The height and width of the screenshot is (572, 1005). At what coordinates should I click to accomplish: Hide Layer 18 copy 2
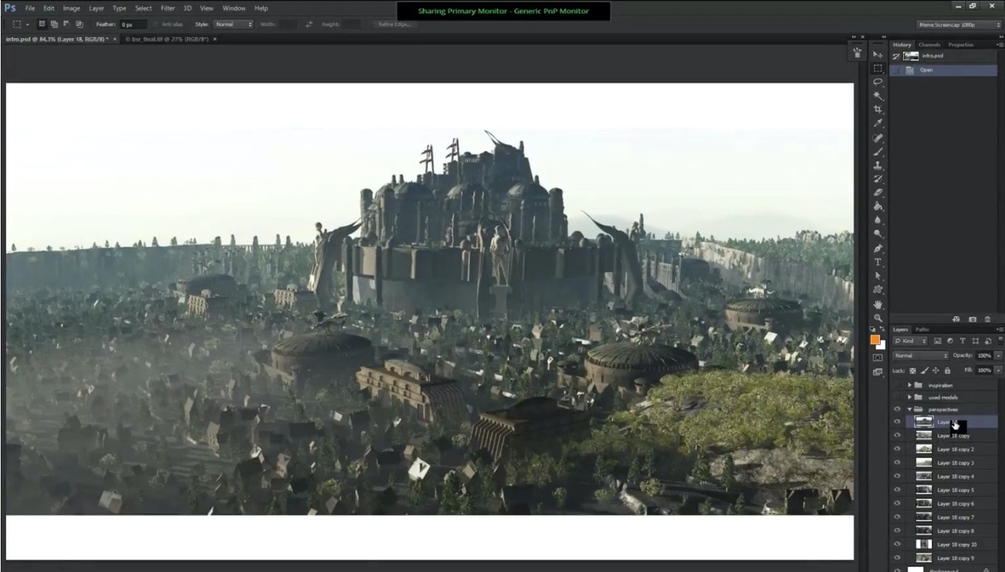pyautogui.click(x=897, y=449)
